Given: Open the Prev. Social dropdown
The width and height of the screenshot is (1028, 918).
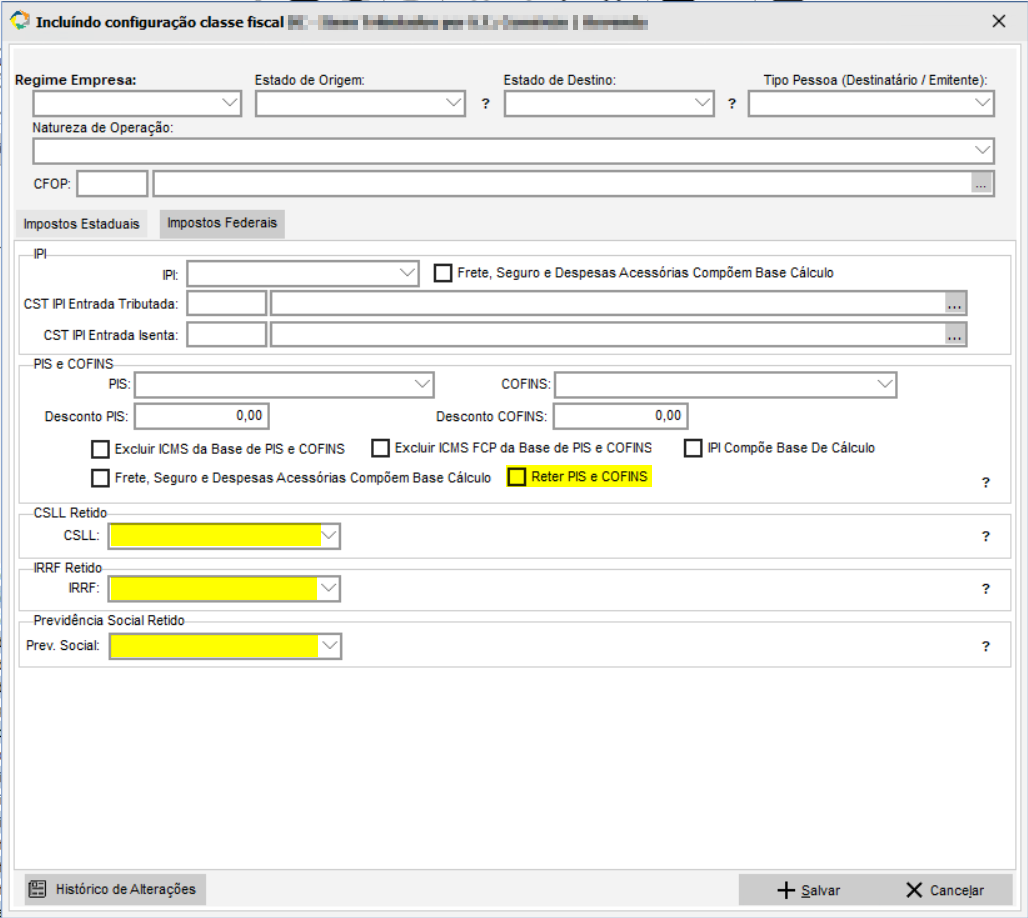Looking at the screenshot, I should (x=225, y=647).
